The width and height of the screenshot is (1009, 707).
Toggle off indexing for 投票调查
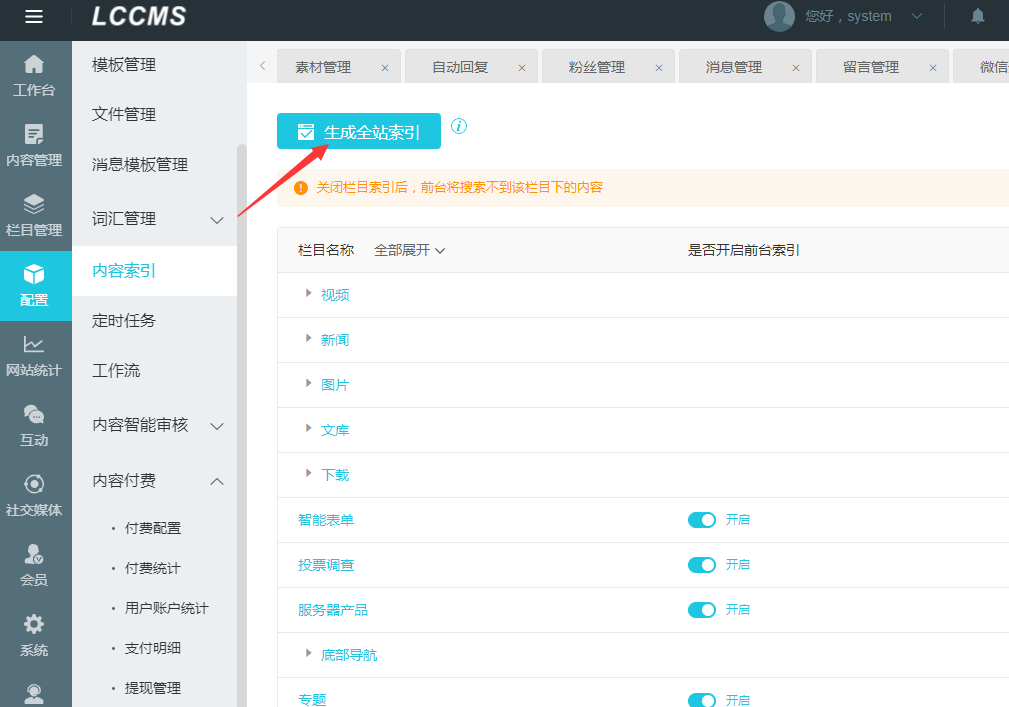pyautogui.click(x=702, y=565)
